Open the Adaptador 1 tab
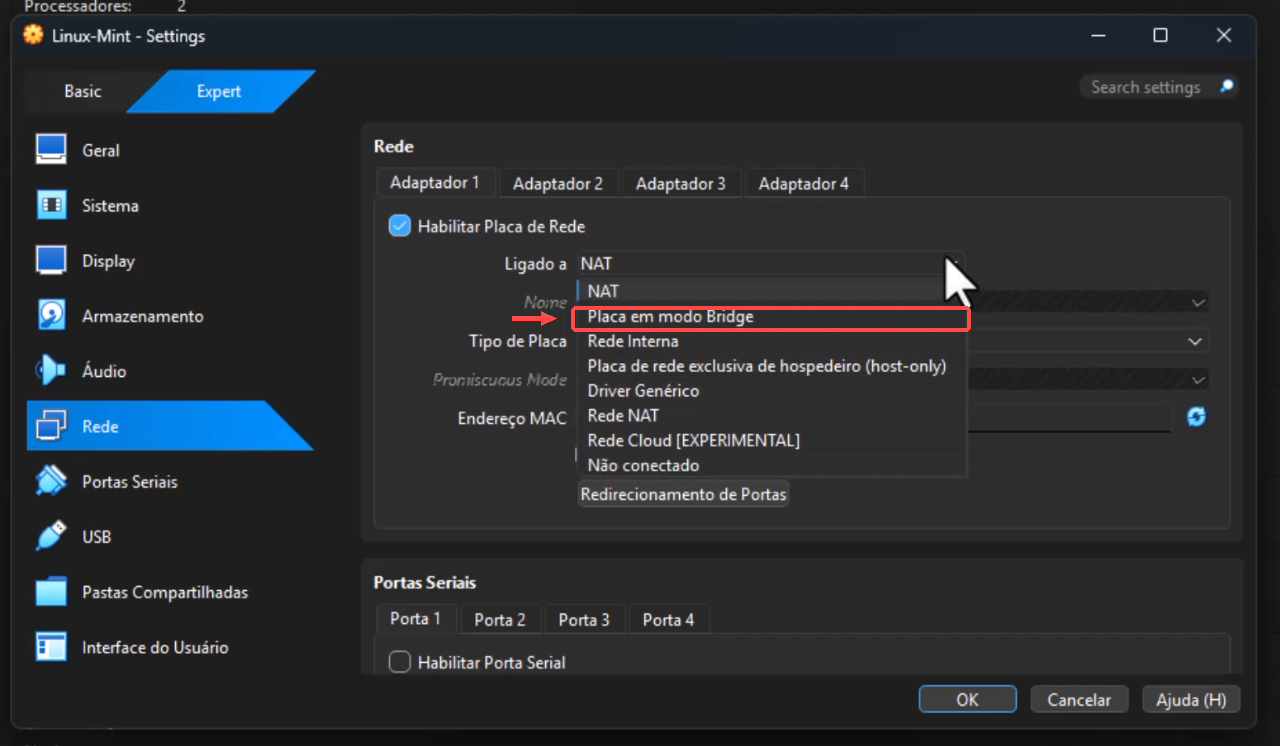This screenshot has height=746, width=1280. point(435,182)
